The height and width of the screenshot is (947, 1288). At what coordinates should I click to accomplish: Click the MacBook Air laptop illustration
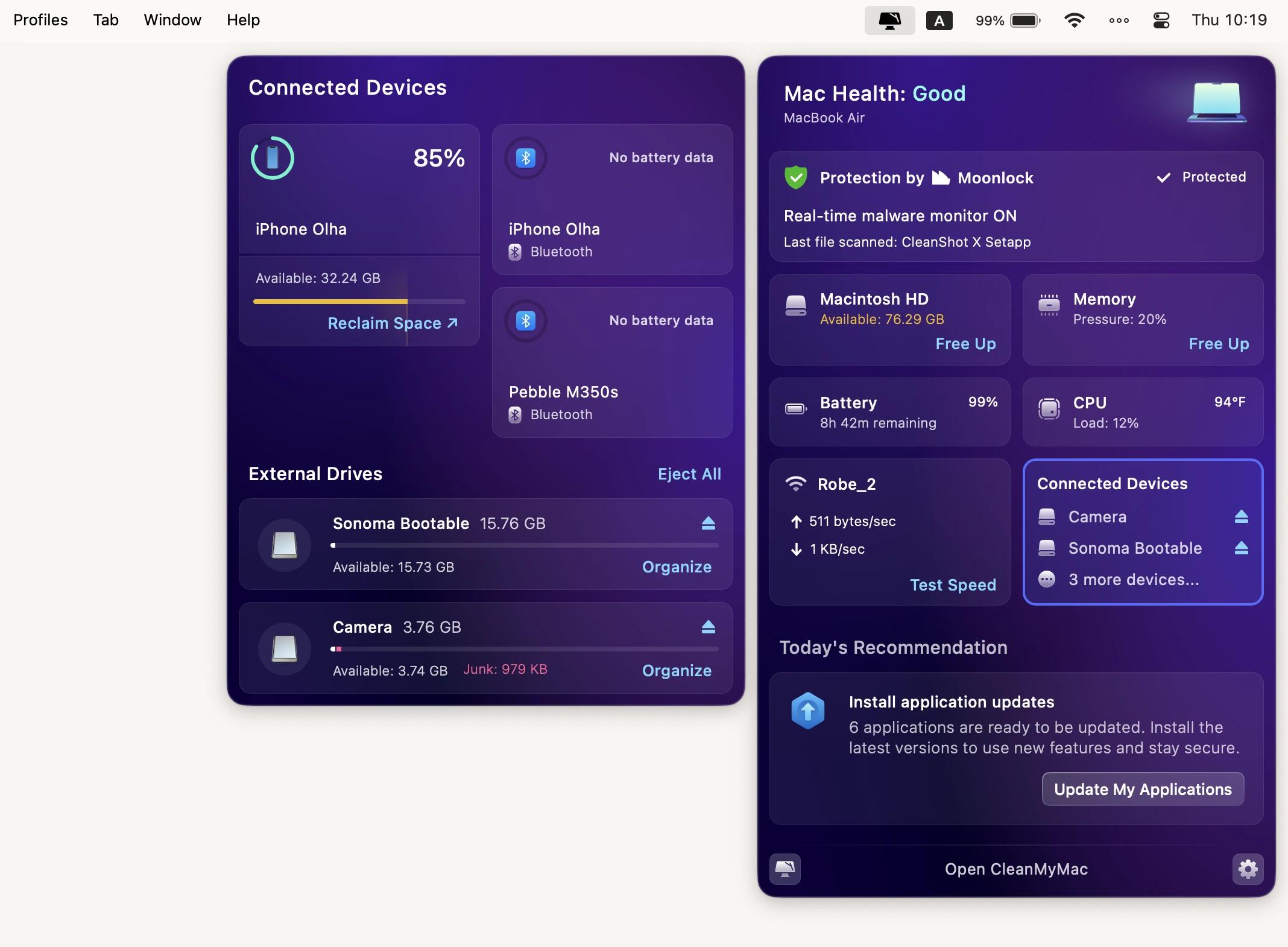pos(1217,102)
